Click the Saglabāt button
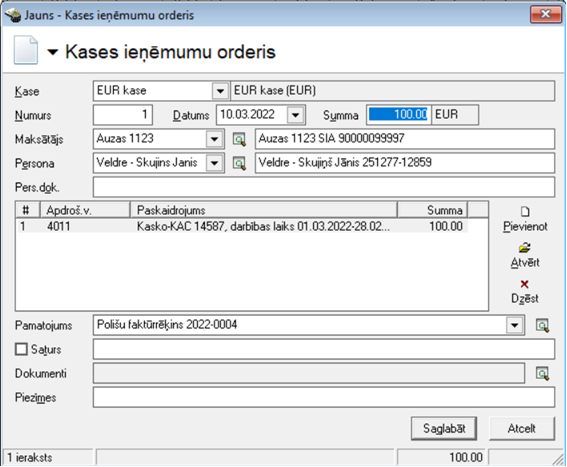Viewport: 567px width, 467px height. (444, 429)
